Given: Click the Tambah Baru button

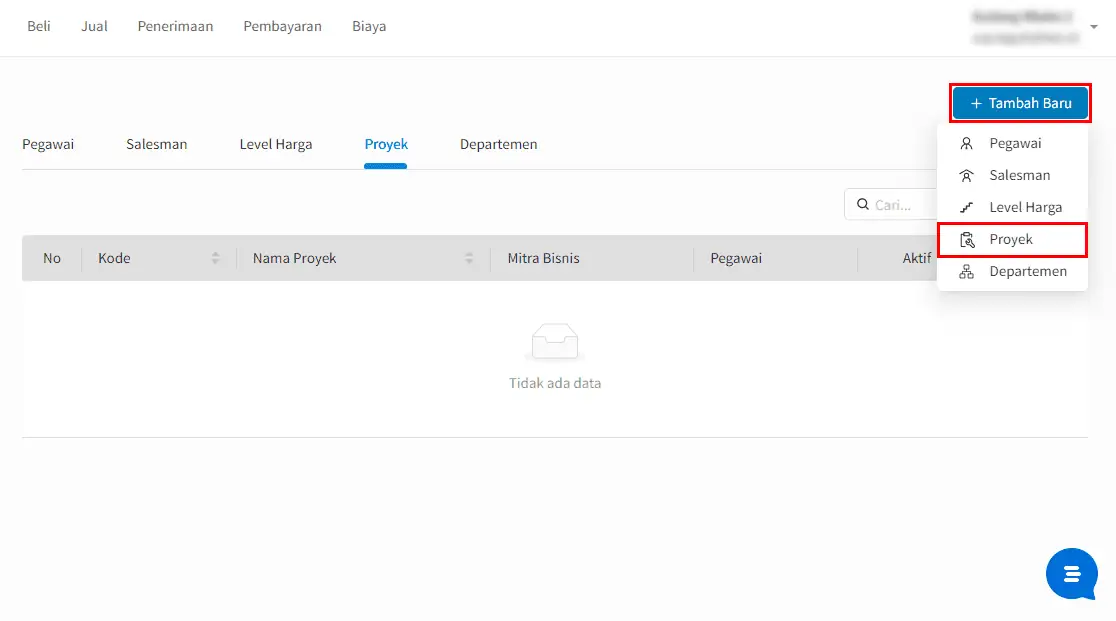Looking at the screenshot, I should click(x=1020, y=103).
